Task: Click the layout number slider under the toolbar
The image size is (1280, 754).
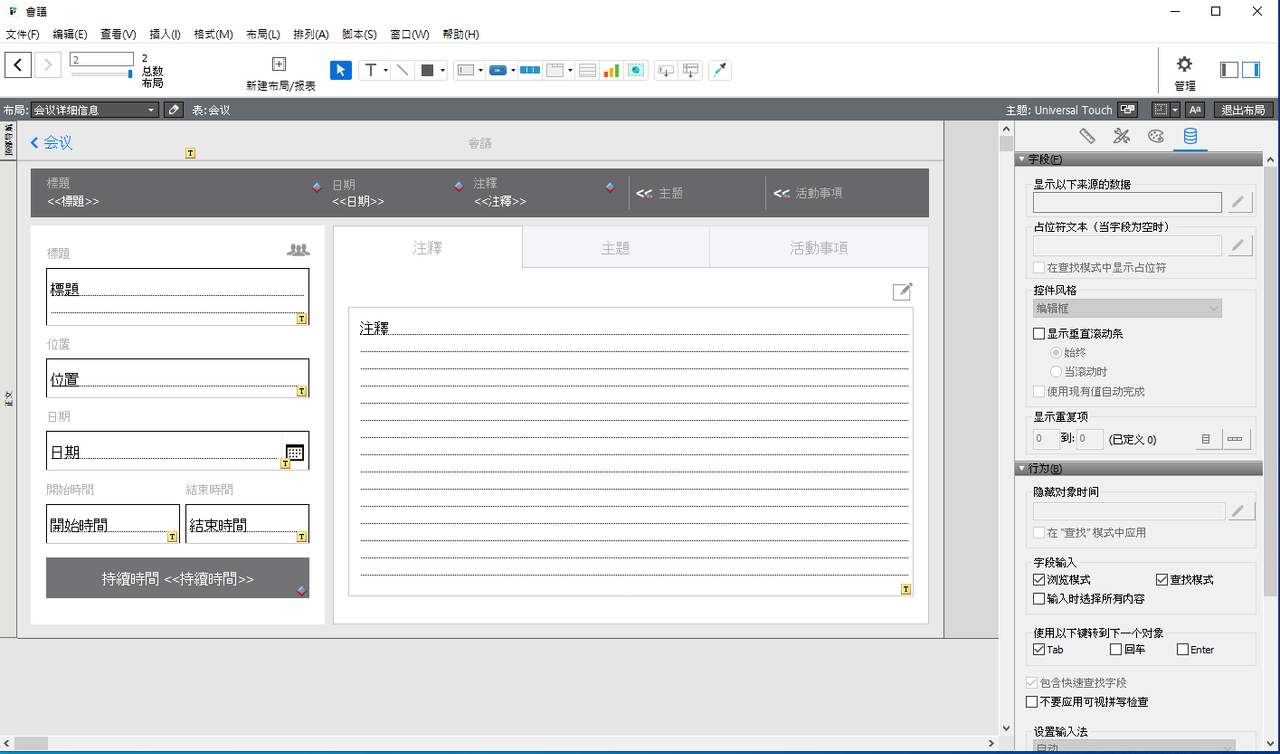Action: click(102, 74)
